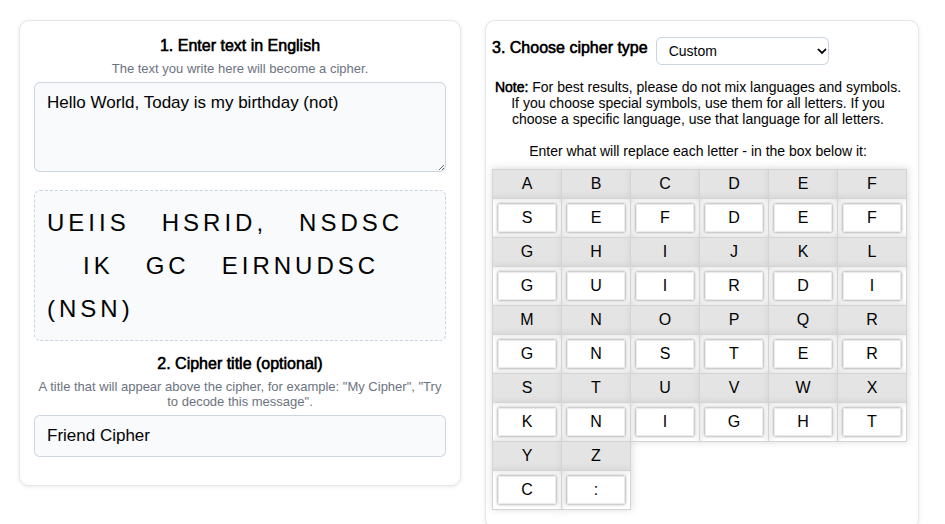The width and height of the screenshot is (945, 524).
Task: Click the replacement box under letter X
Action: [871, 422]
